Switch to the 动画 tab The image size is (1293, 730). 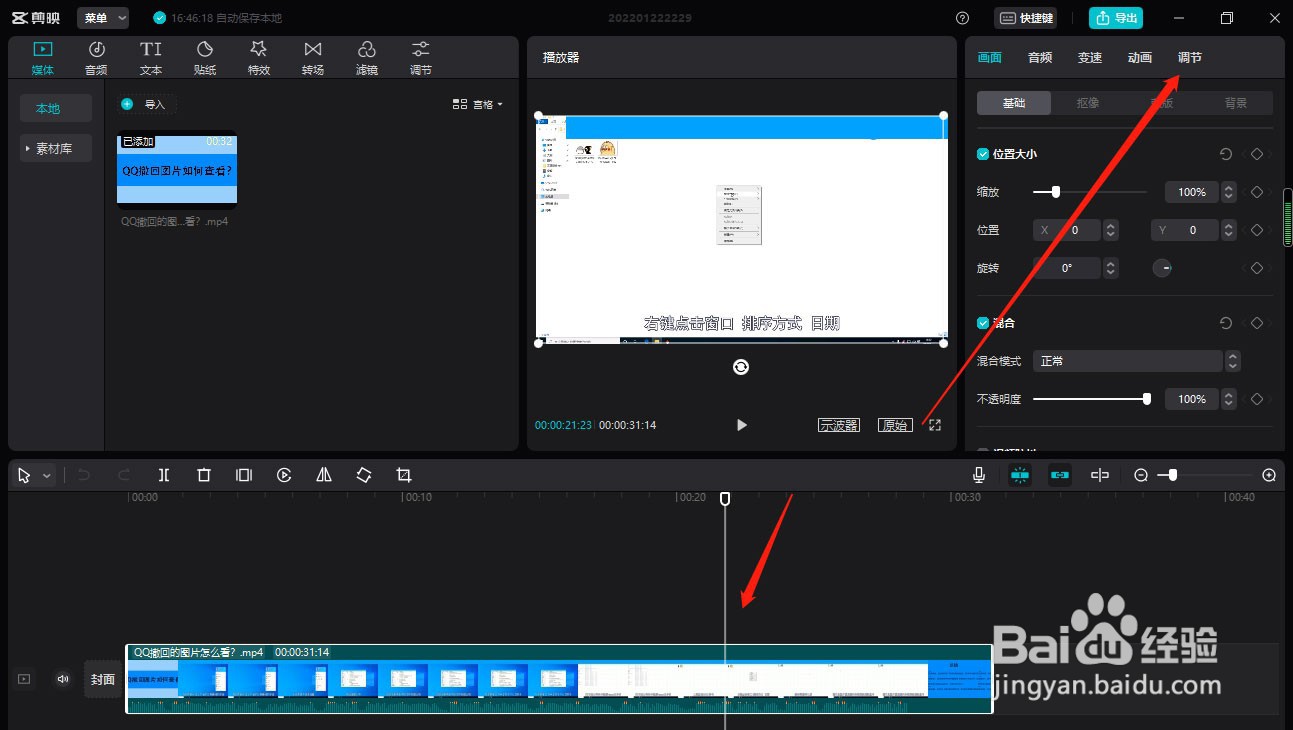click(1140, 57)
